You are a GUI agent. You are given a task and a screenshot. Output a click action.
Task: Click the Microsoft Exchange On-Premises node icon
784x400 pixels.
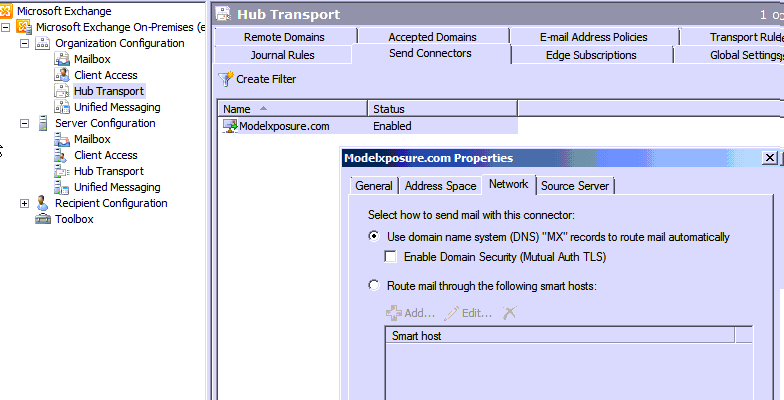(24, 26)
